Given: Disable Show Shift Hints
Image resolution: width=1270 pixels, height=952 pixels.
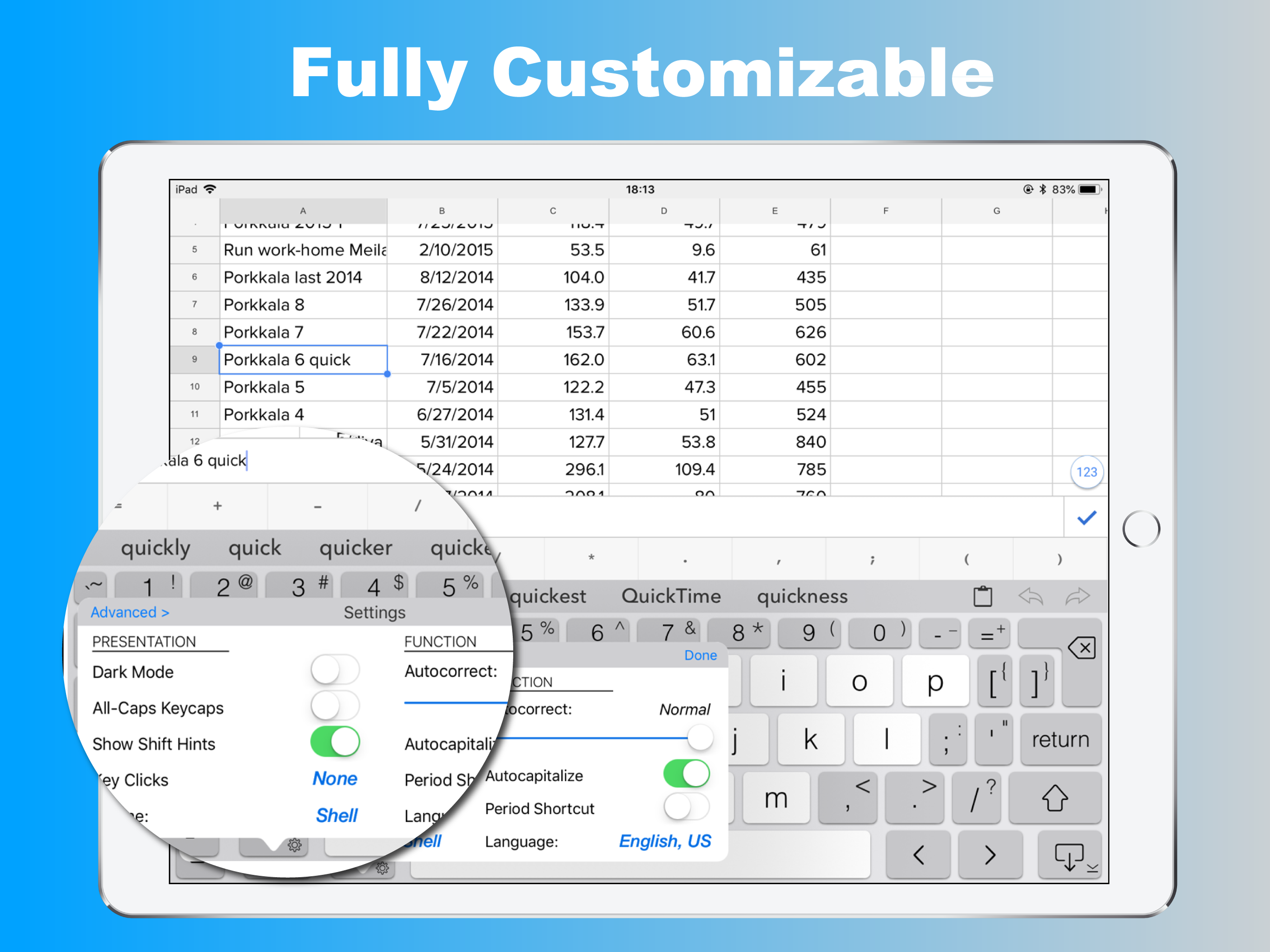Looking at the screenshot, I should pyautogui.click(x=335, y=742).
